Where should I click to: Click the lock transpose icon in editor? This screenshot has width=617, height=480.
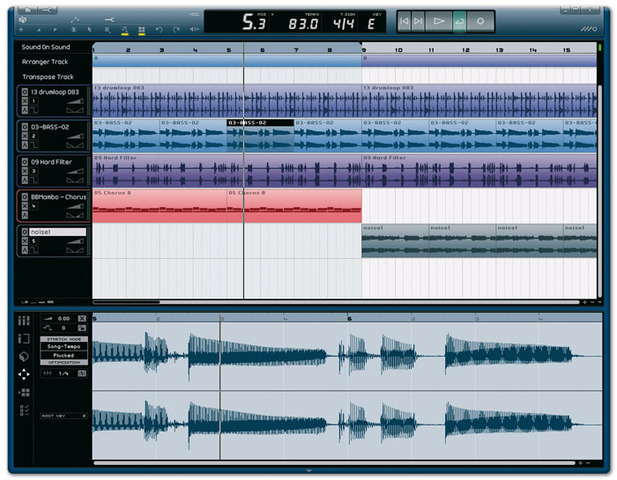coord(82,328)
